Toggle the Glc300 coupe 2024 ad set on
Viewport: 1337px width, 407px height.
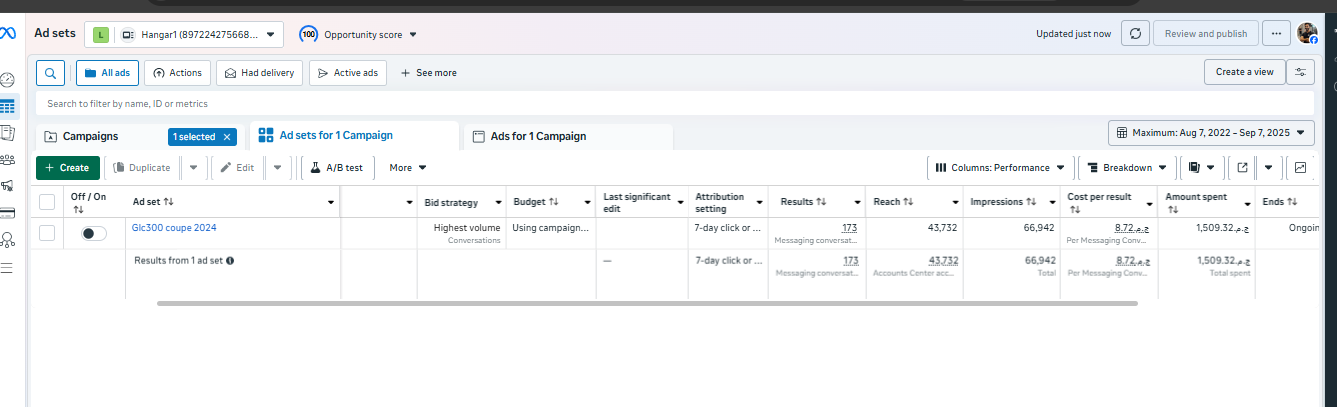[94, 233]
